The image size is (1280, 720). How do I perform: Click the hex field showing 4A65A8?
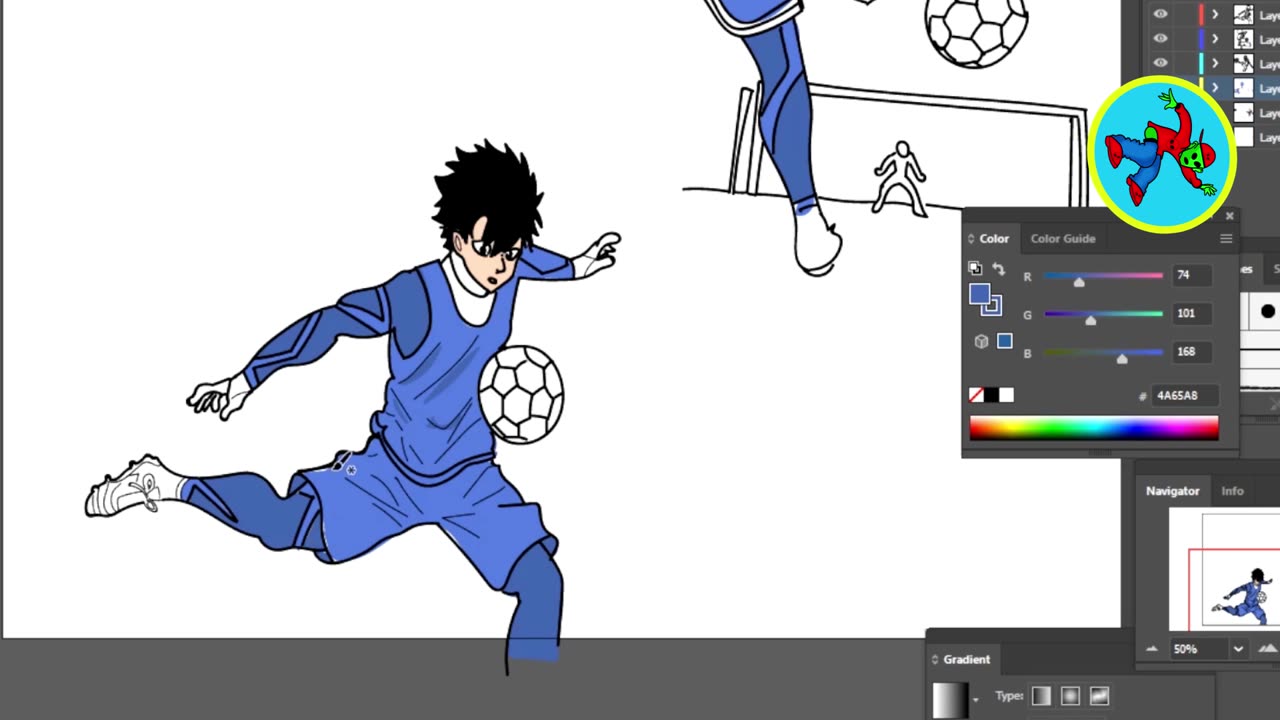point(1186,395)
